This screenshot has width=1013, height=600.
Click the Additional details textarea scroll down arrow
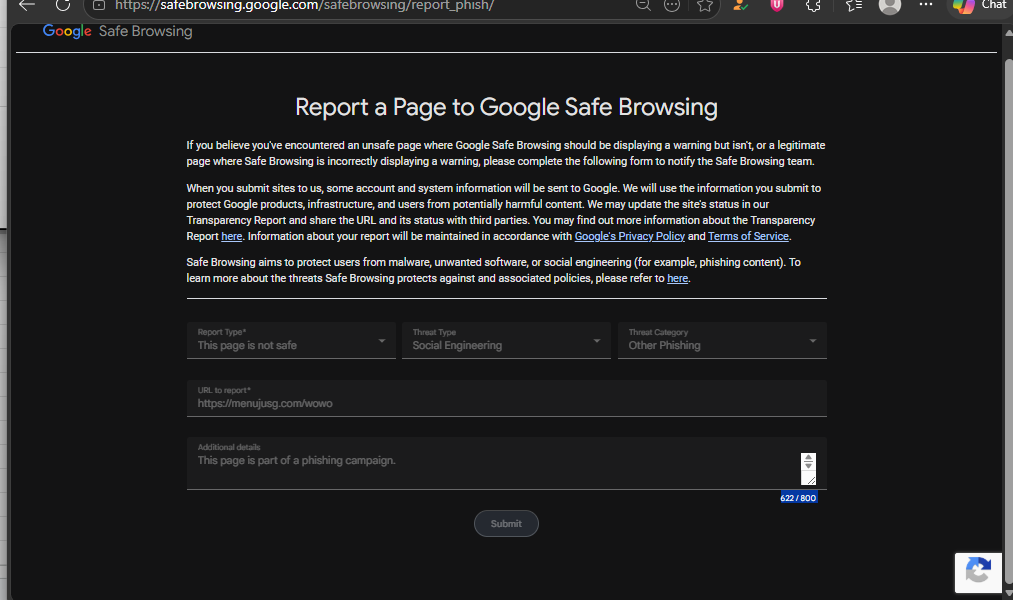pyautogui.click(x=808, y=465)
